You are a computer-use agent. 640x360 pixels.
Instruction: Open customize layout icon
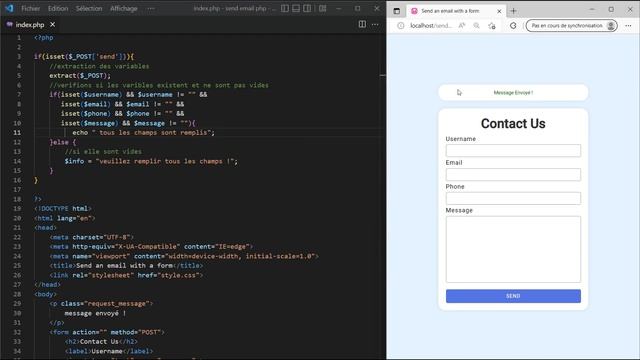point(322,8)
